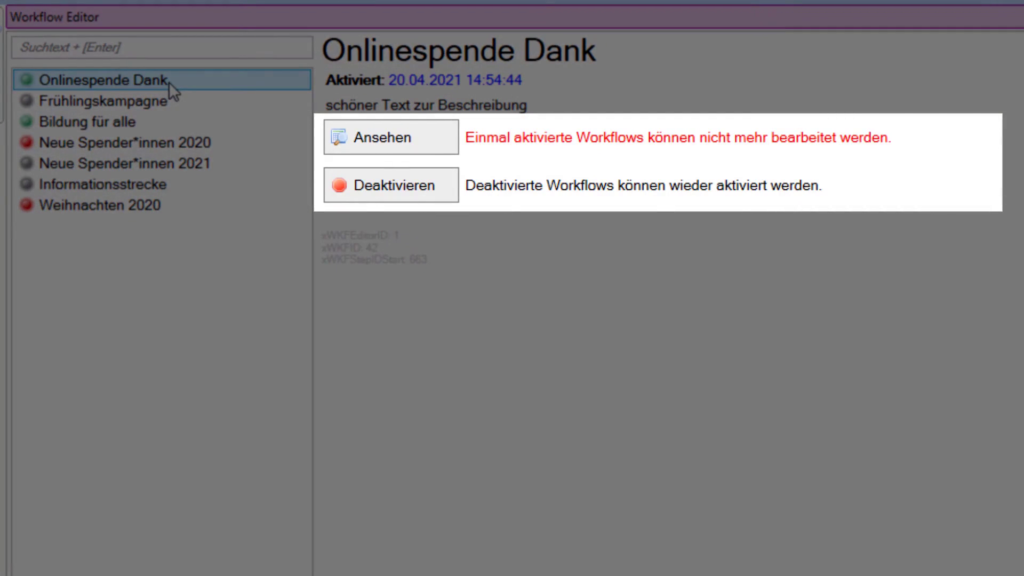1024x576 pixels.
Task: Click the Ansehen button
Action: [391, 137]
